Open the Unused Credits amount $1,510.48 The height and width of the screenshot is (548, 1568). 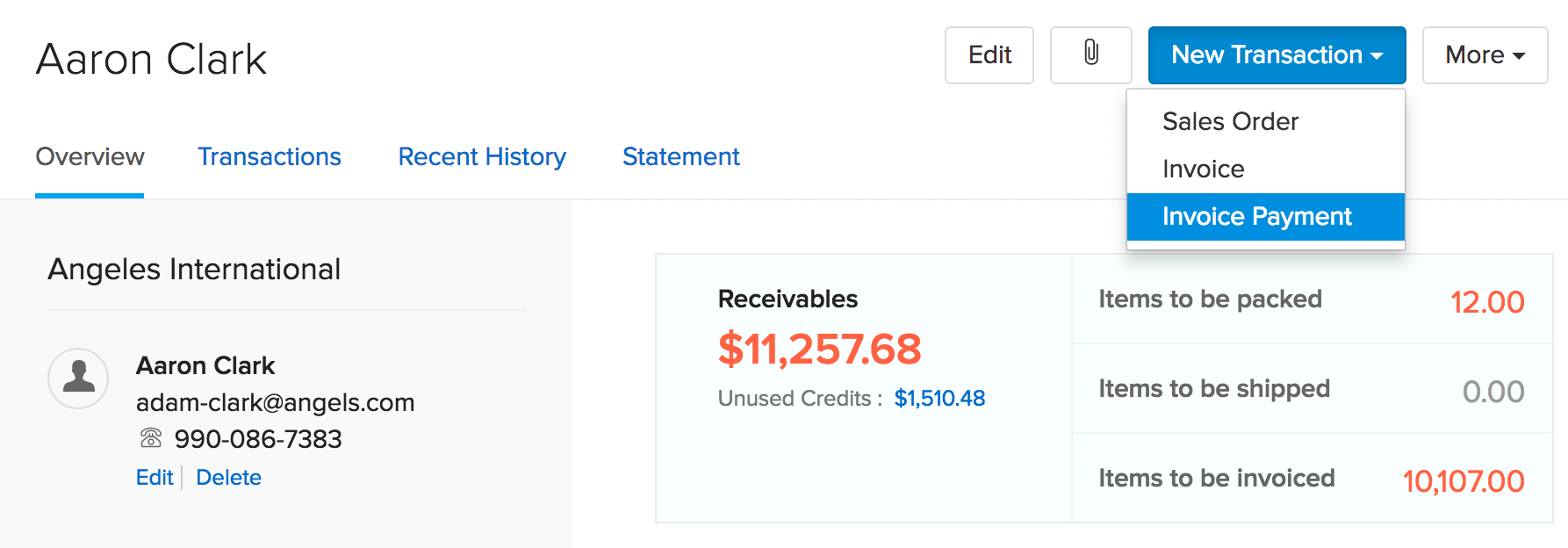tap(939, 398)
